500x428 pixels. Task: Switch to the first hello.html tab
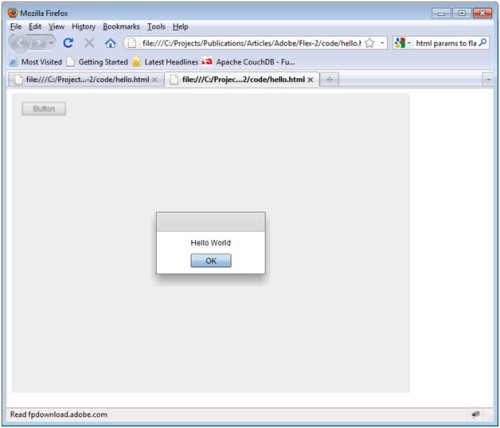(86, 80)
